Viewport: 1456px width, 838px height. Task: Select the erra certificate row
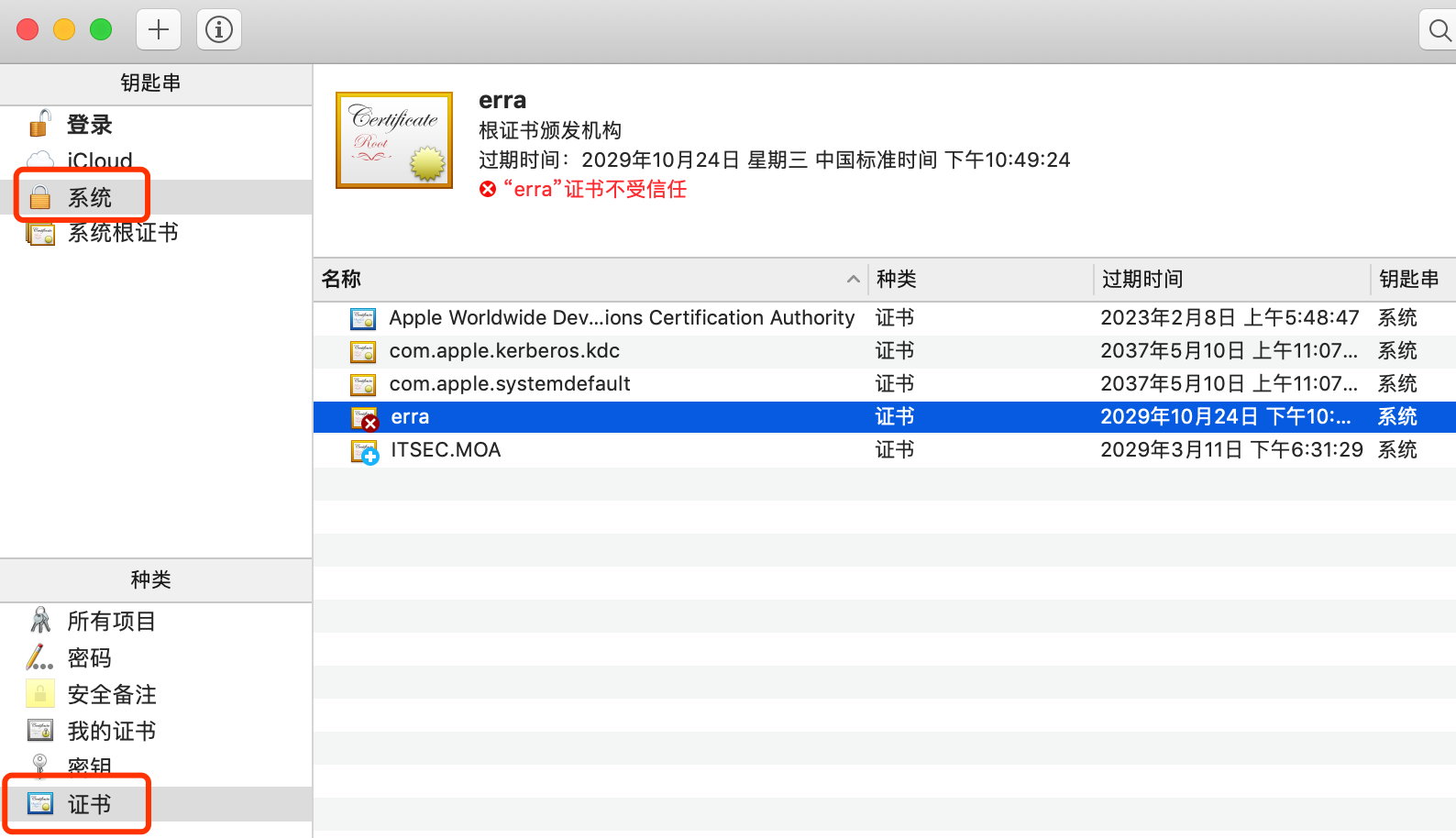(410, 417)
